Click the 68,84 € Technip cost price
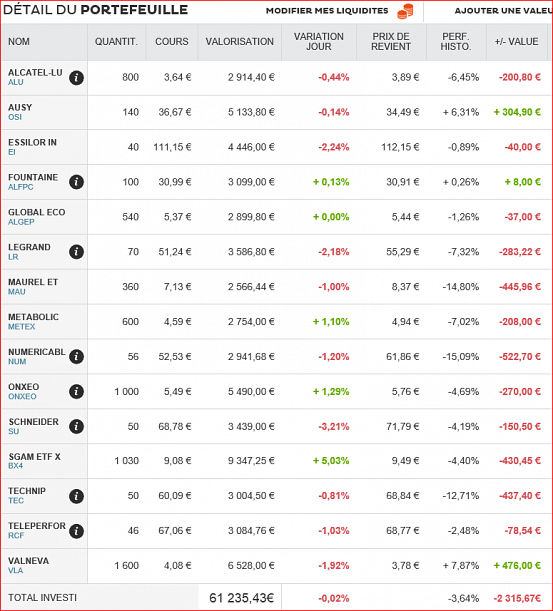The image size is (553, 611). (403, 496)
